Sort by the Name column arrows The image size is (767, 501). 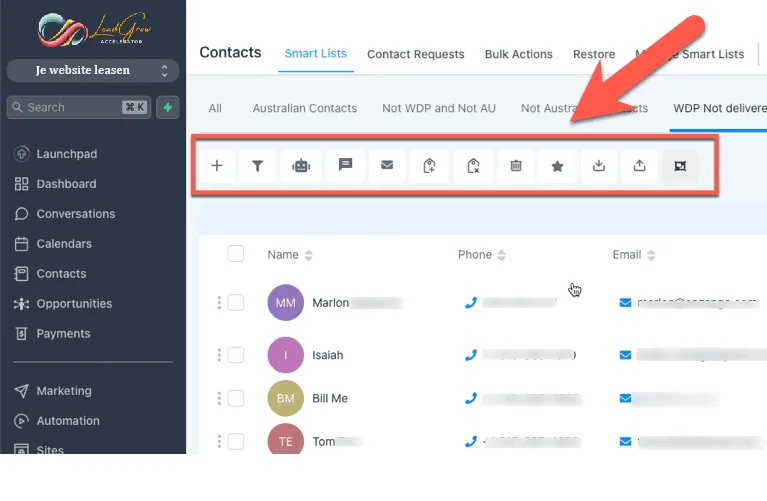(308, 255)
